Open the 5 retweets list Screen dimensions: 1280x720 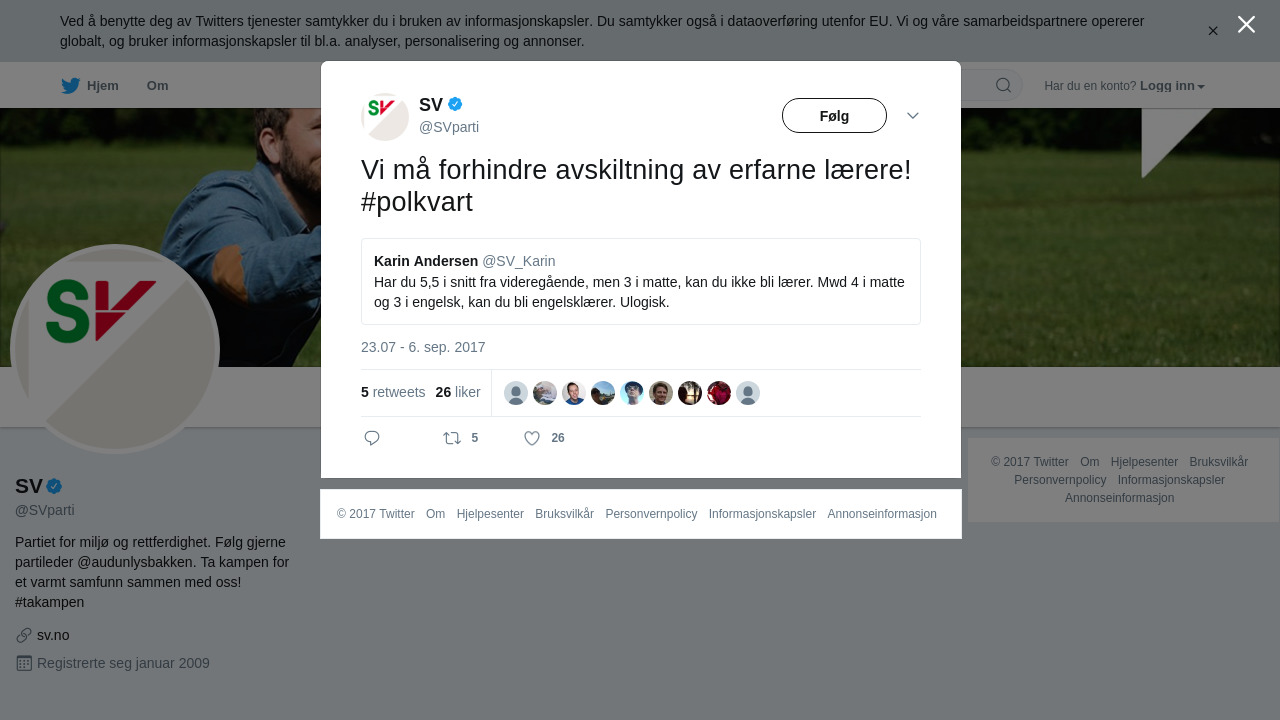pyautogui.click(x=393, y=392)
